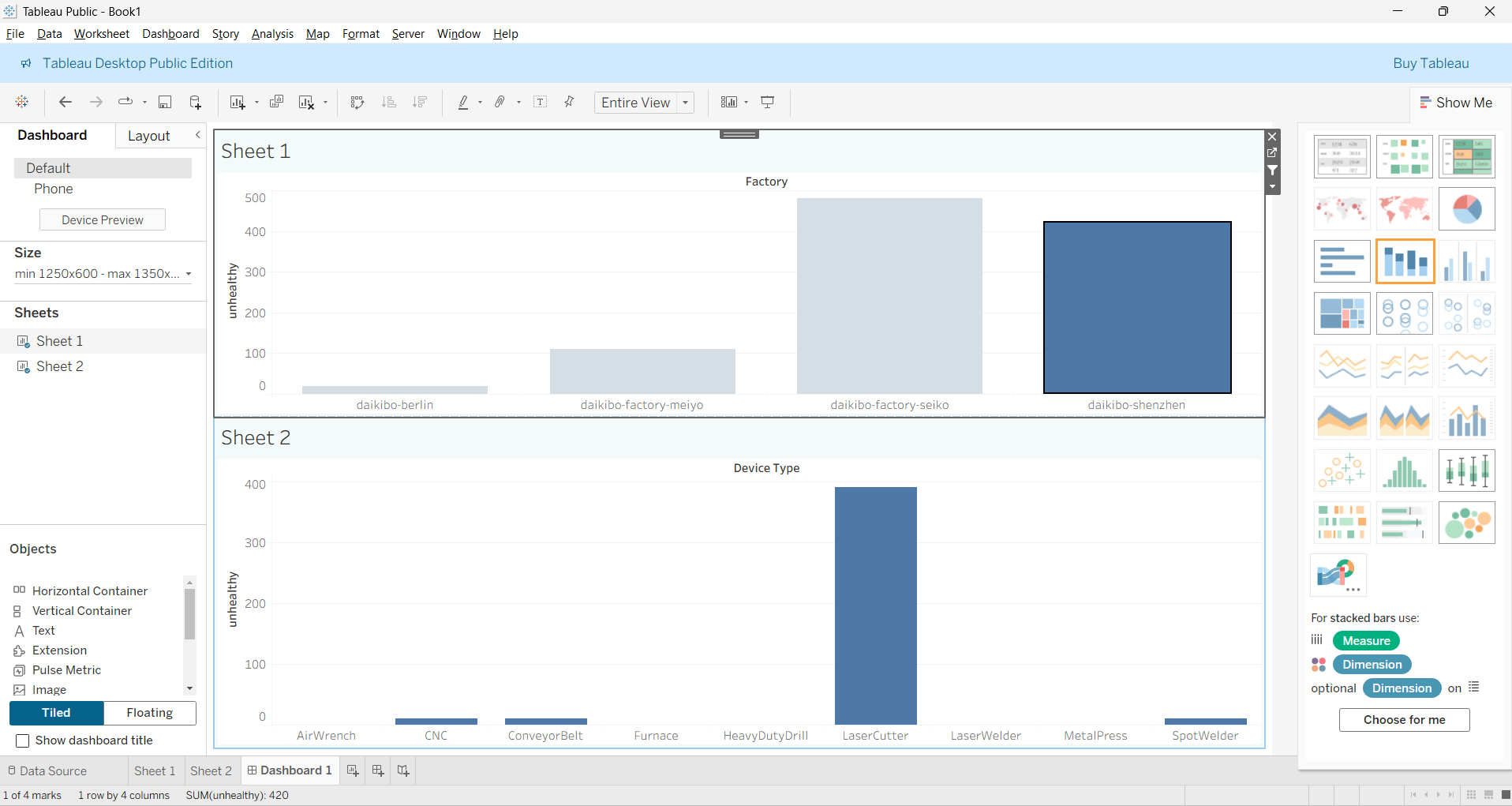Click the clear sheet toolbar icon
The height and width of the screenshot is (806, 1512).
(306, 102)
